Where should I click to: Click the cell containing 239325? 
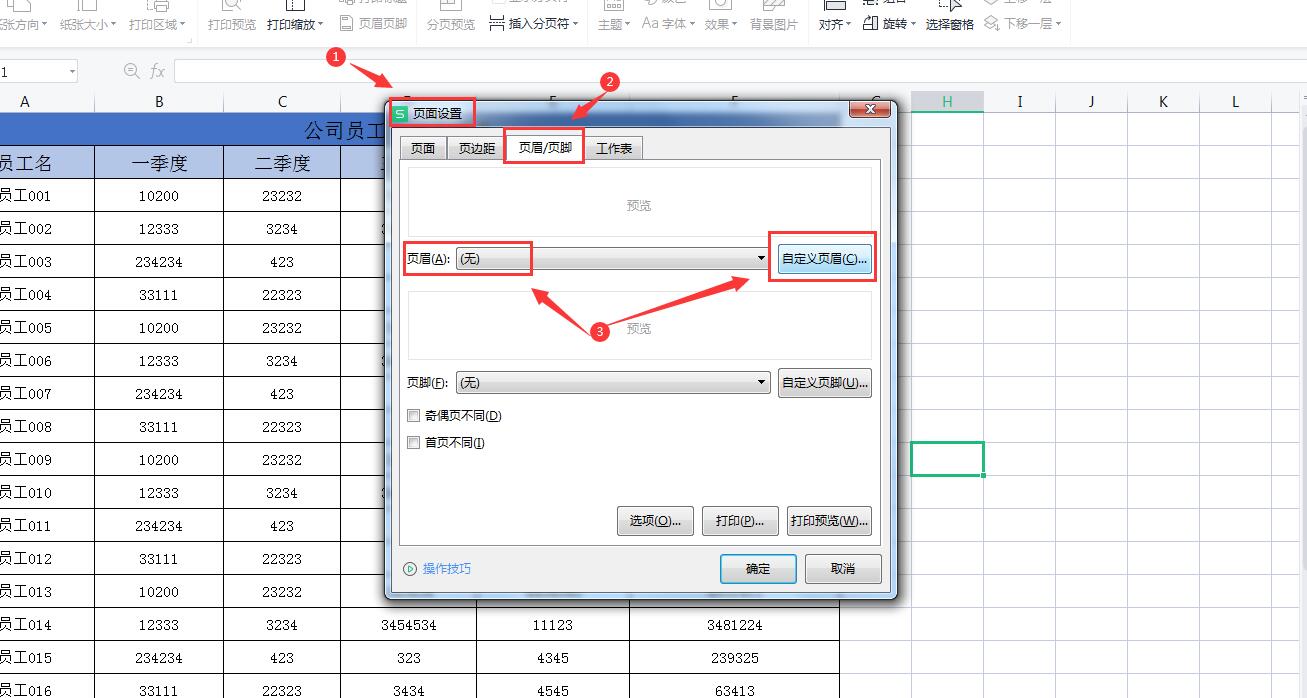point(734,658)
